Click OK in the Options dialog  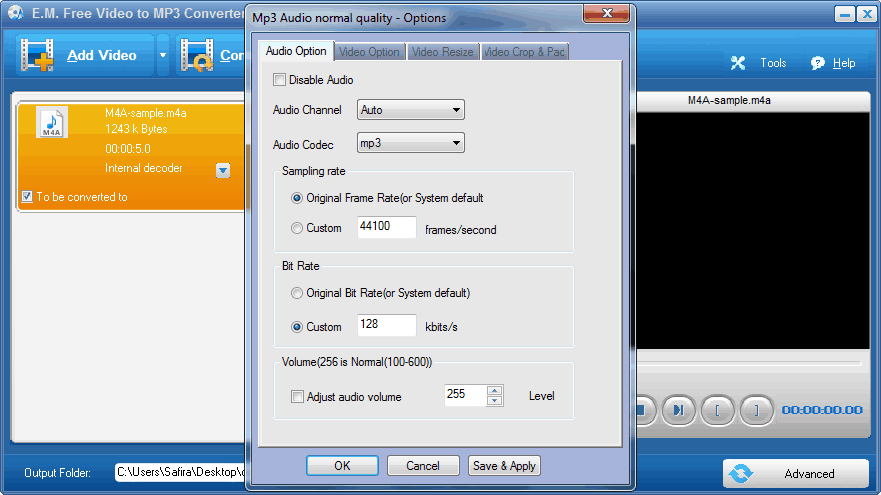[x=342, y=466]
